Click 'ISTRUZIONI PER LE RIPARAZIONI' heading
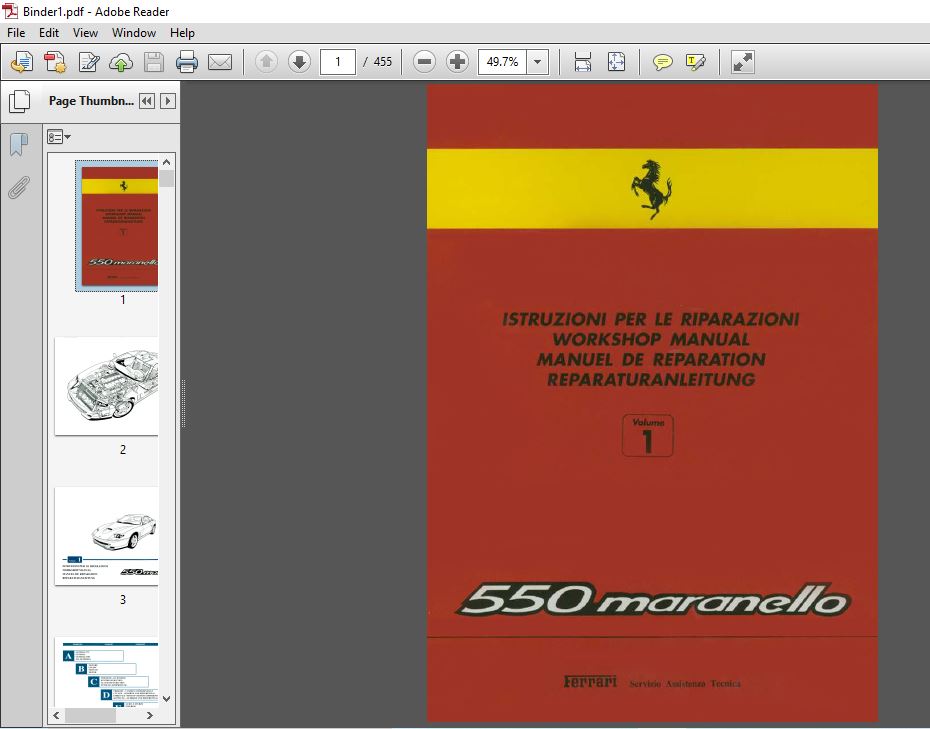The width and height of the screenshot is (930, 729). click(x=651, y=319)
